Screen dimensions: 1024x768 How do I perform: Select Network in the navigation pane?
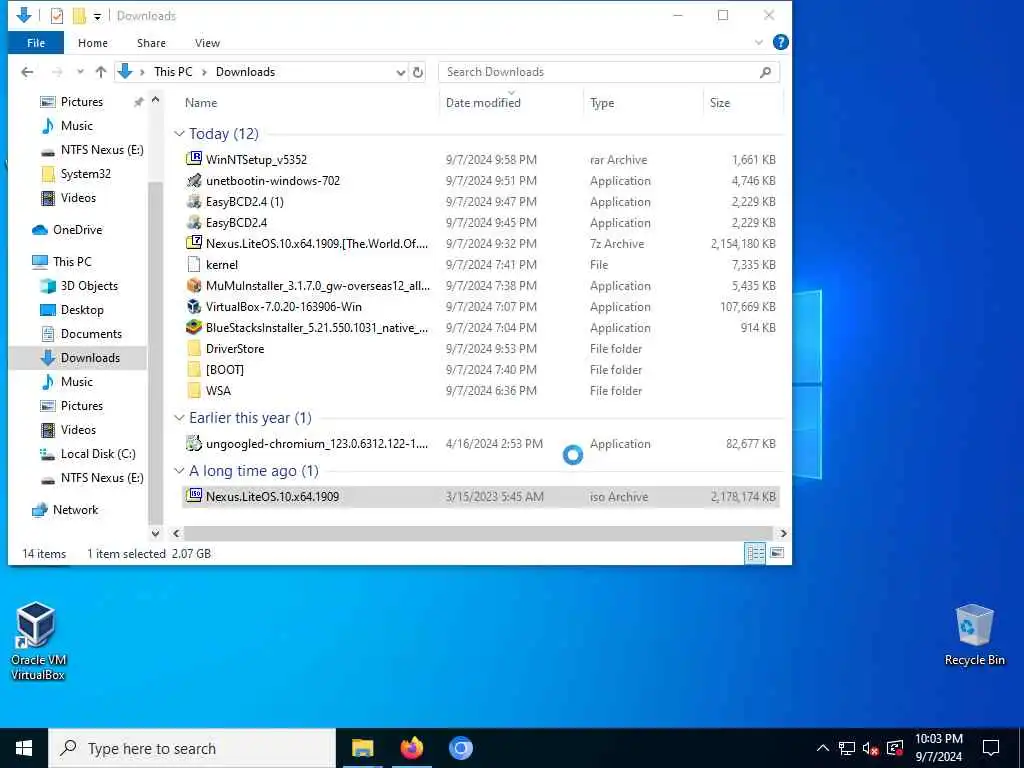click(75, 509)
